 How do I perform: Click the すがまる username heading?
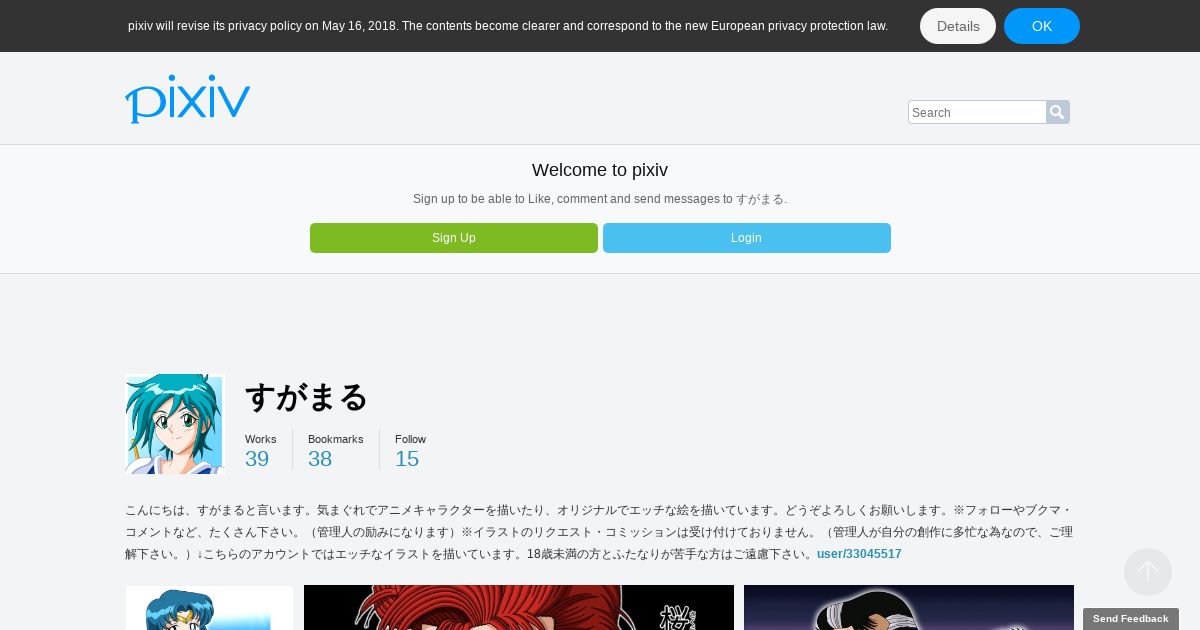(307, 397)
